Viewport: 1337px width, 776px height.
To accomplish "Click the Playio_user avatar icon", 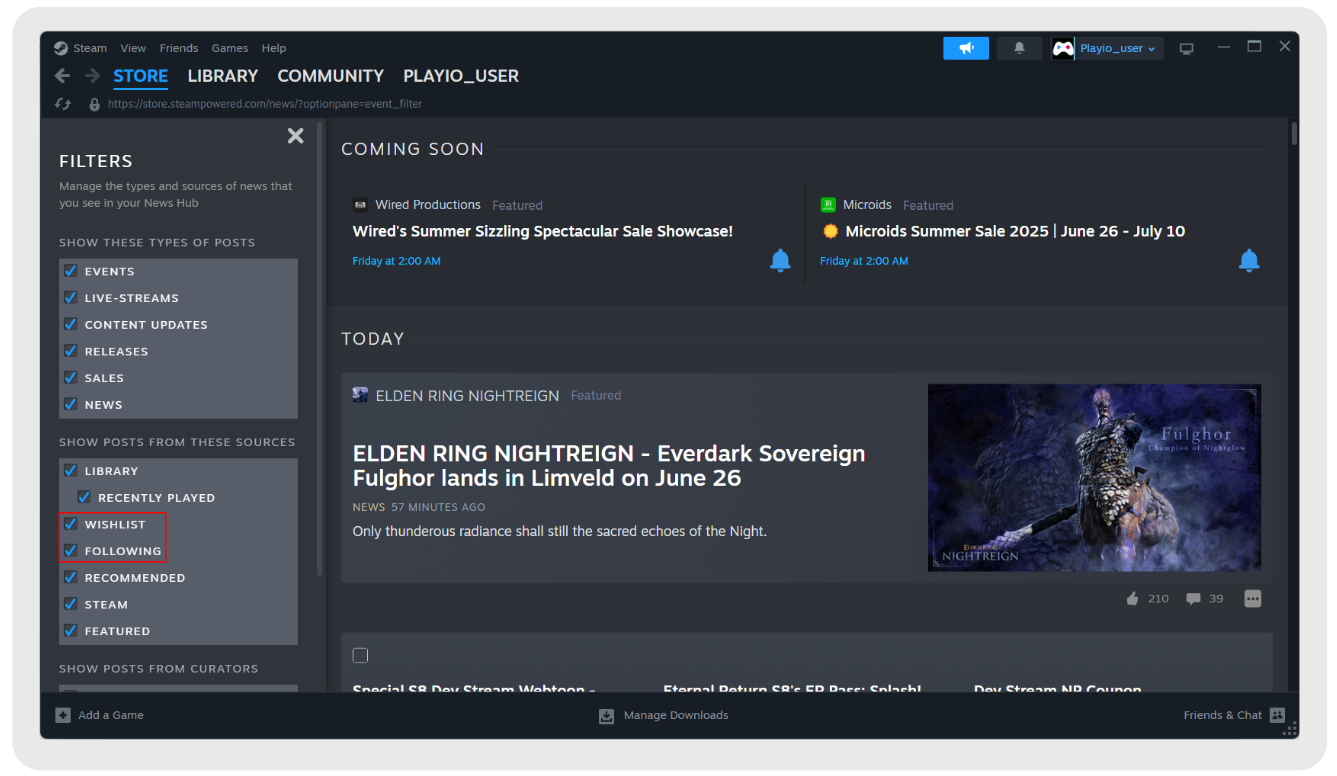I will 1063,48.
